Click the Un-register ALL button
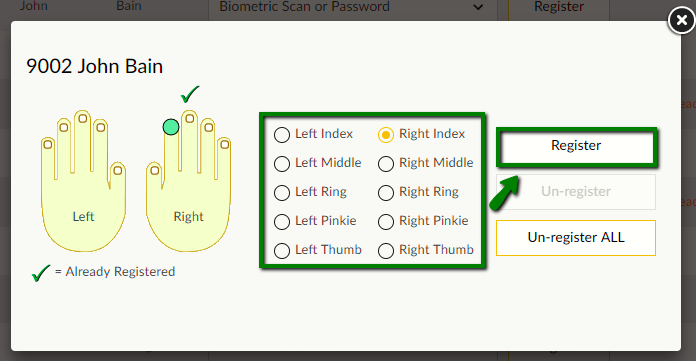This screenshot has height=361, width=696. 576,238
